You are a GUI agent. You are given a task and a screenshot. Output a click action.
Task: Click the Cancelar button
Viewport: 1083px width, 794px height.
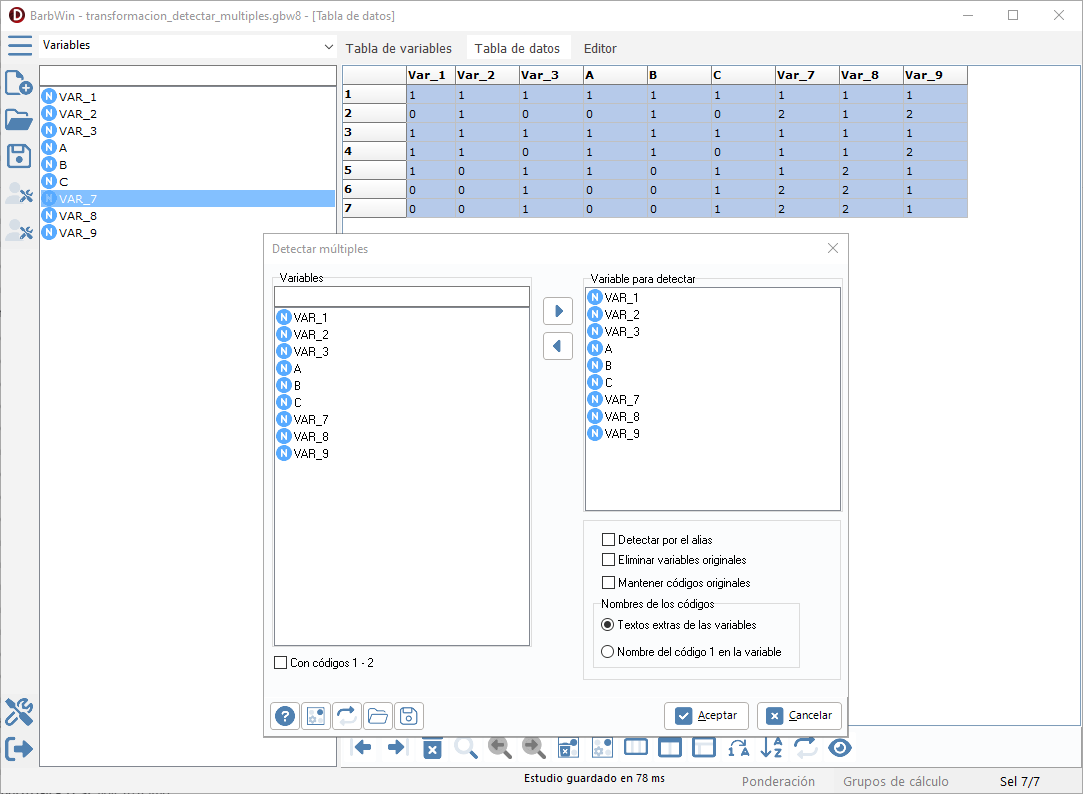pos(799,716)
